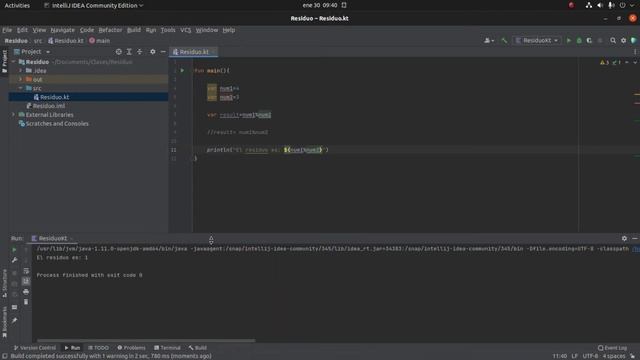Viewport: 640px width, 360px height.
Task: Expand the out folder
Action: click(x=21, y=79)
